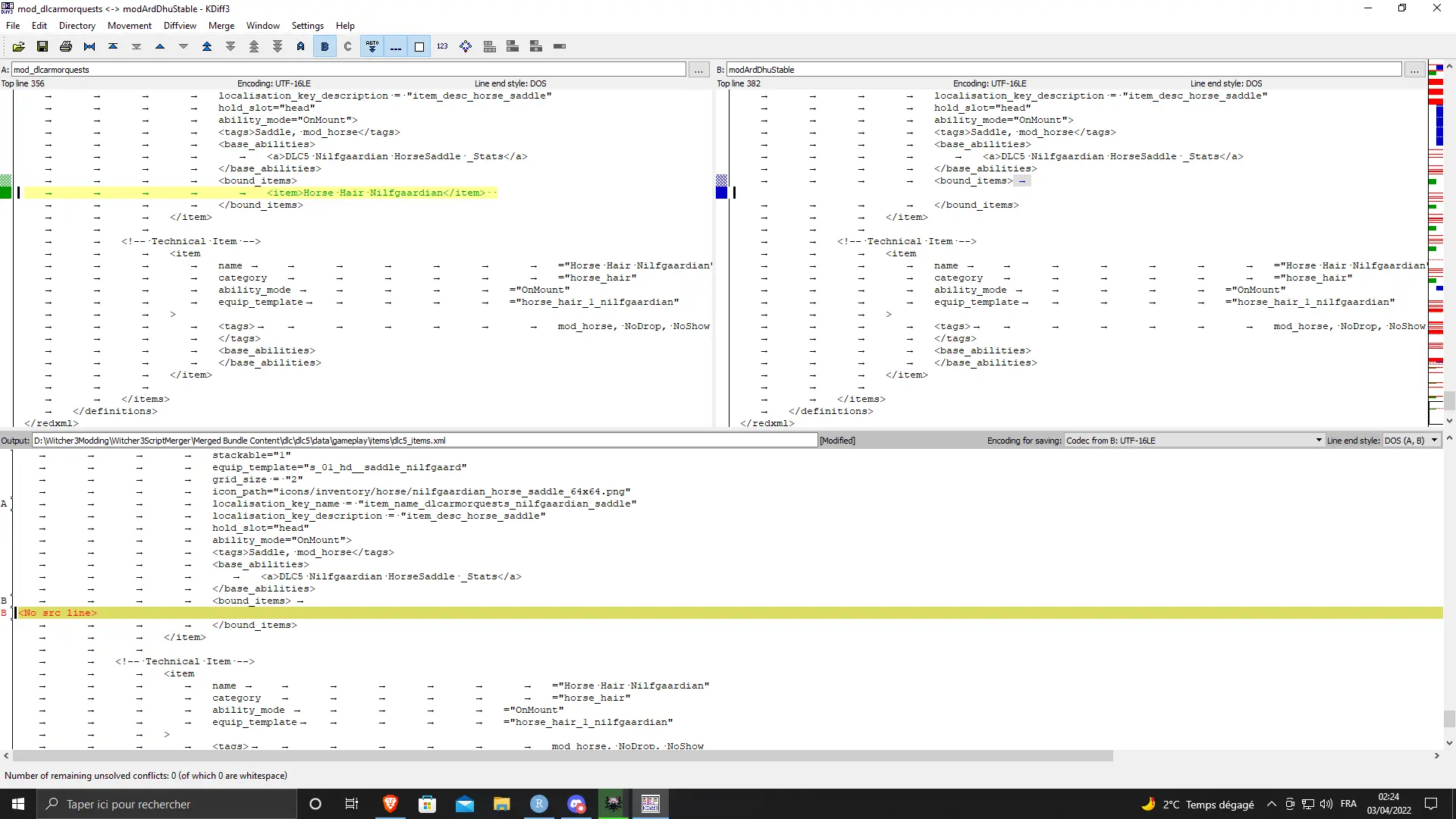Click the taskbar search box
The image size is (1456, 819).
pyautogui.click(x=167, y=804)
